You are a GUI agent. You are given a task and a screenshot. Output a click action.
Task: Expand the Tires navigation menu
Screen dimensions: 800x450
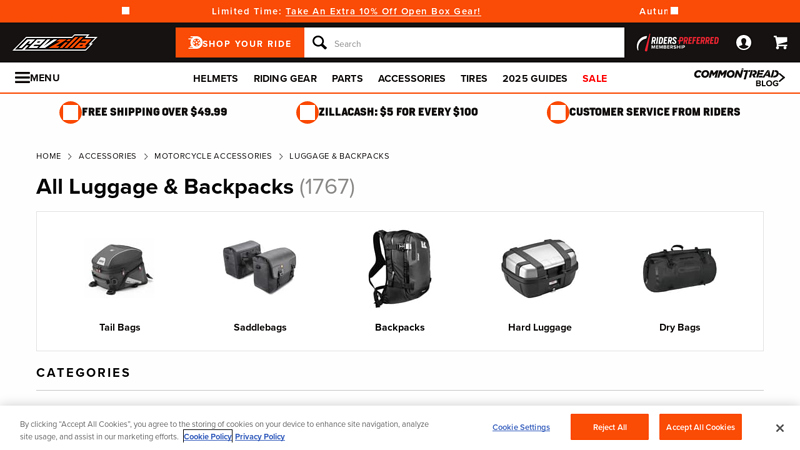(473, 79)
